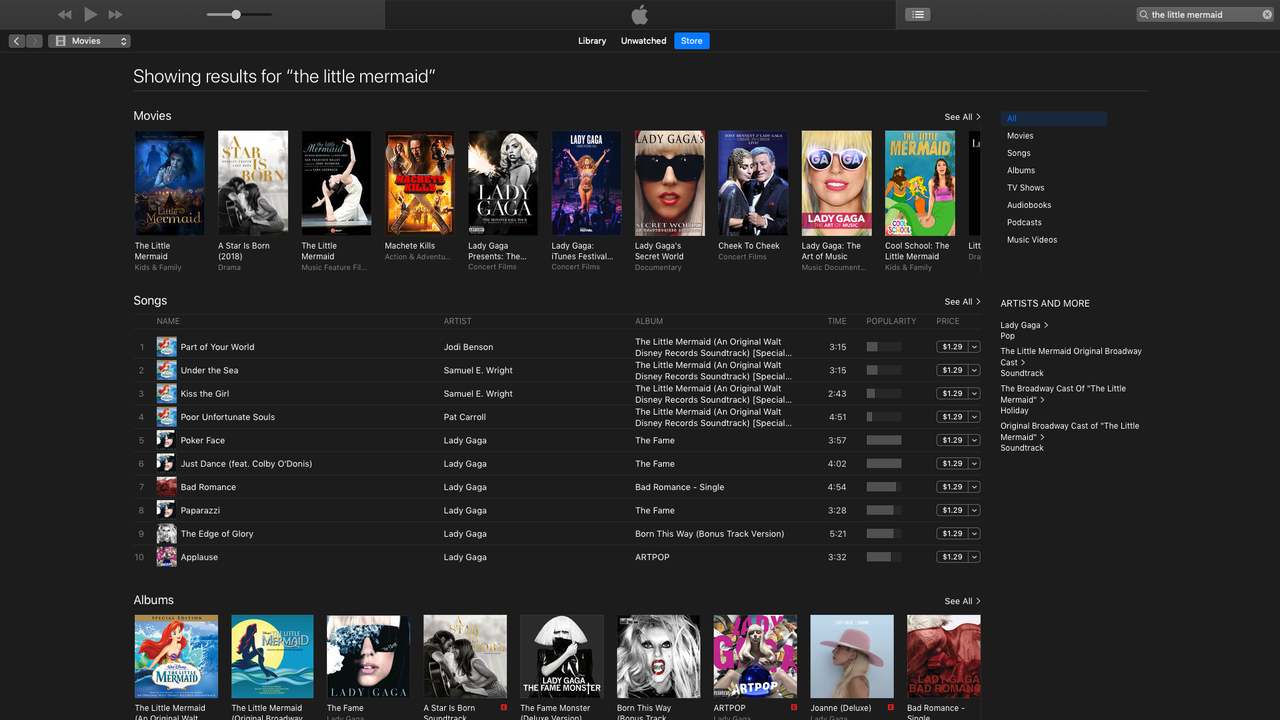
Task: Expand price options for The Edge of Glory
Action: pyautogui.click(x=974, y=534)
